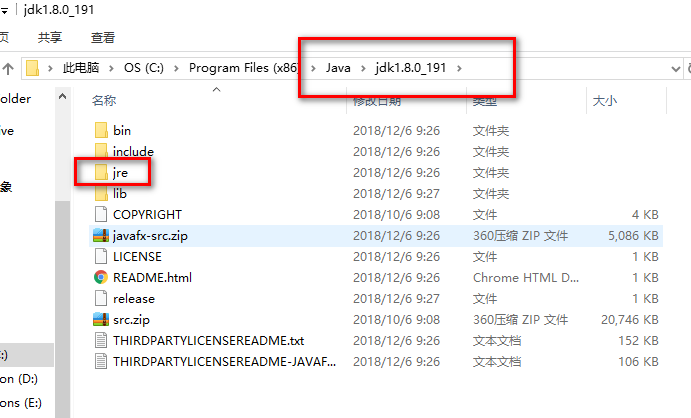This screenshot has height=418, width=691.
Task: Open the include folder icon
Action: pos(101,151)
